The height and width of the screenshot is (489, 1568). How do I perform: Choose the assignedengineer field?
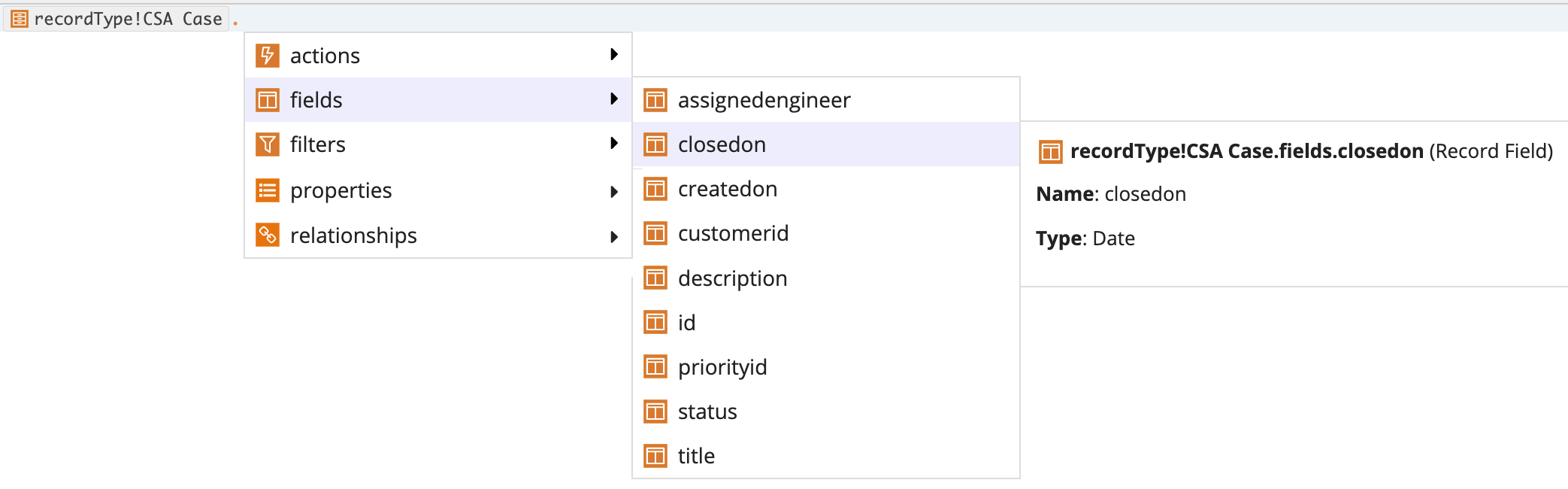tap(826, 99)
